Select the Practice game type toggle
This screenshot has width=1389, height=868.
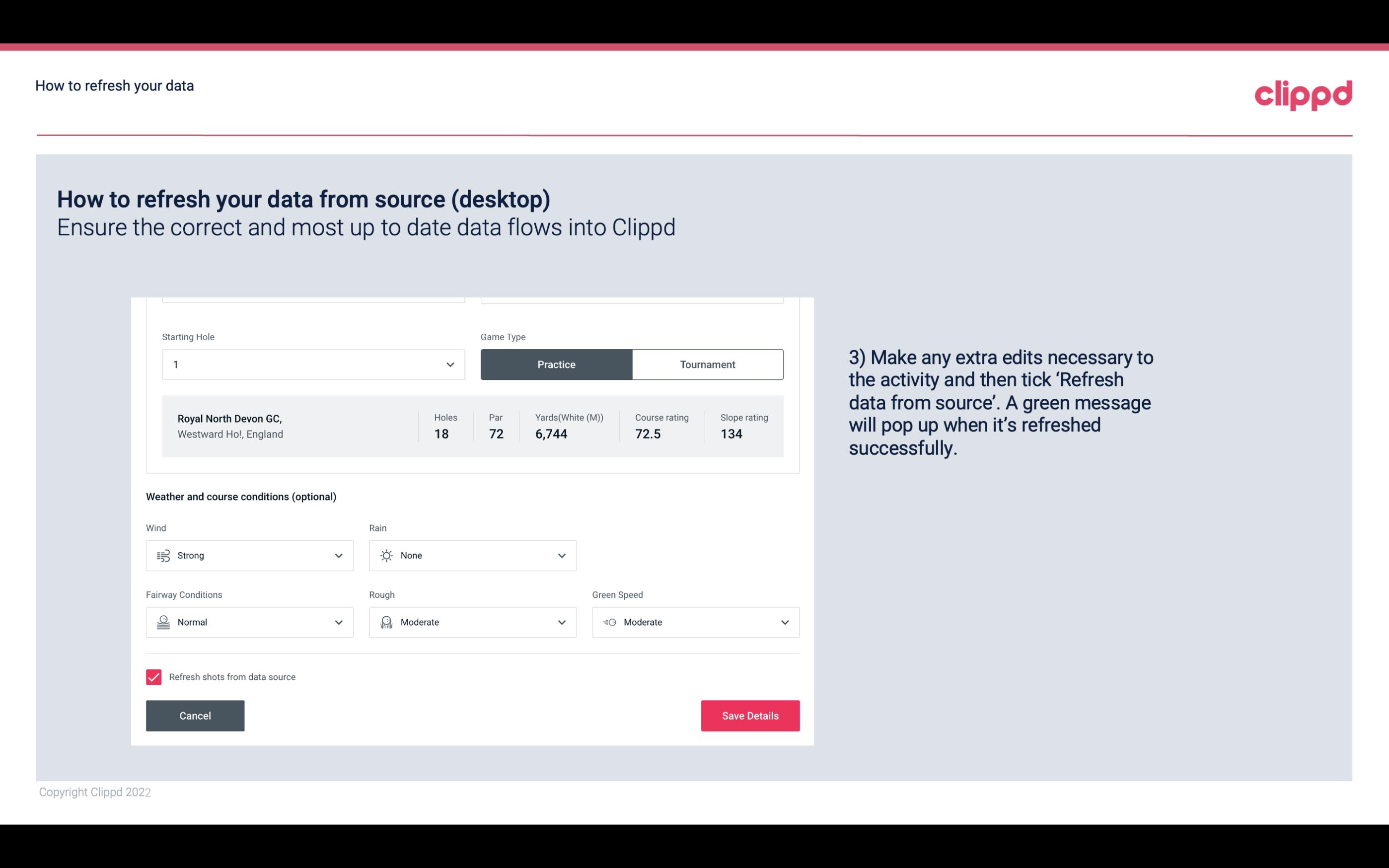tap(556, 364)
